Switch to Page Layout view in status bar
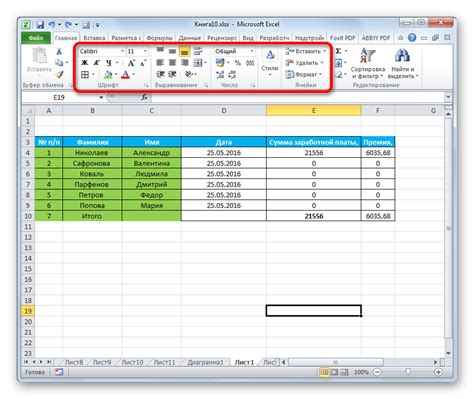Viewport: 474px width, 399px height. (334, 372)
